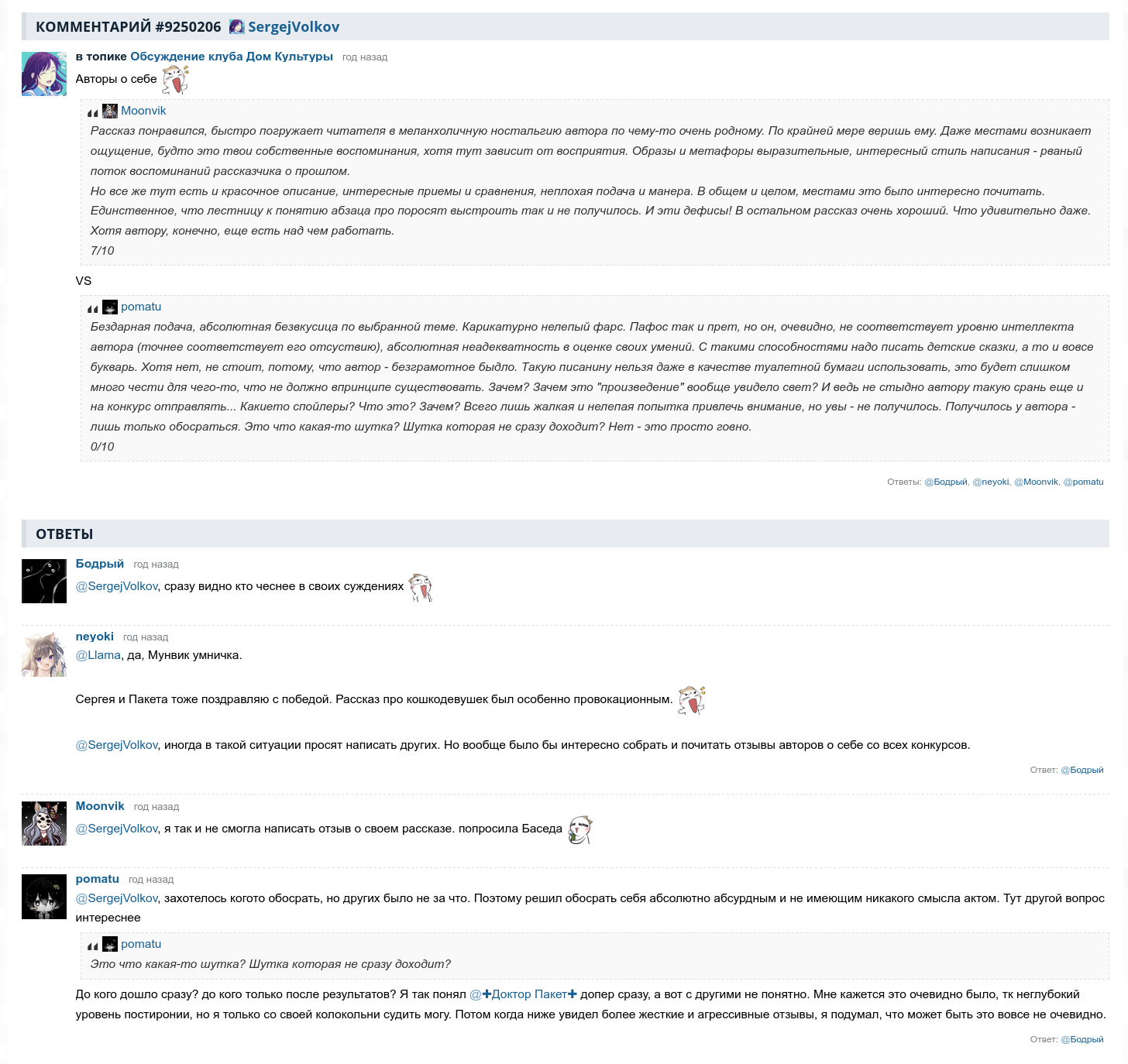The height and width of the screenshot is (1064, 1128).
Task: Click the laughing cat emoji after 'Авторы о себе'
Action: coord(175,79)
